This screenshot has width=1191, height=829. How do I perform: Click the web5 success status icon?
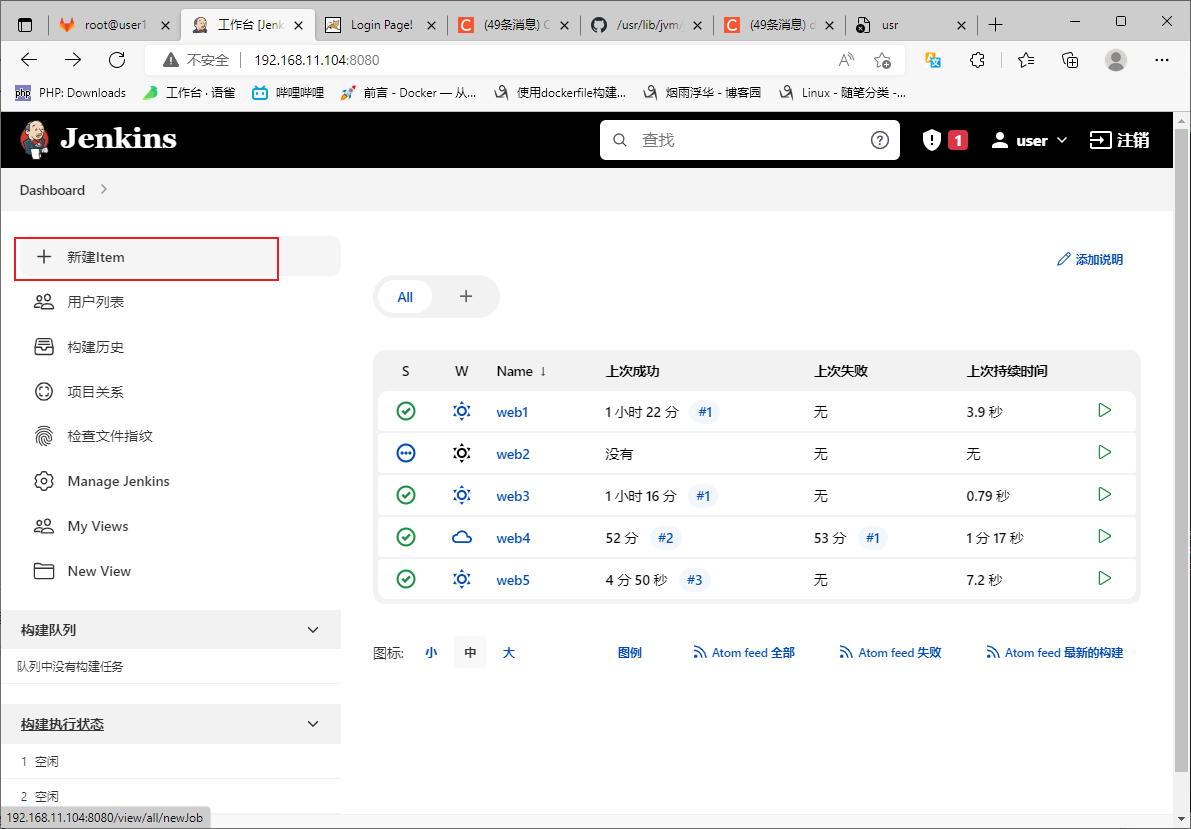(406, 579)
